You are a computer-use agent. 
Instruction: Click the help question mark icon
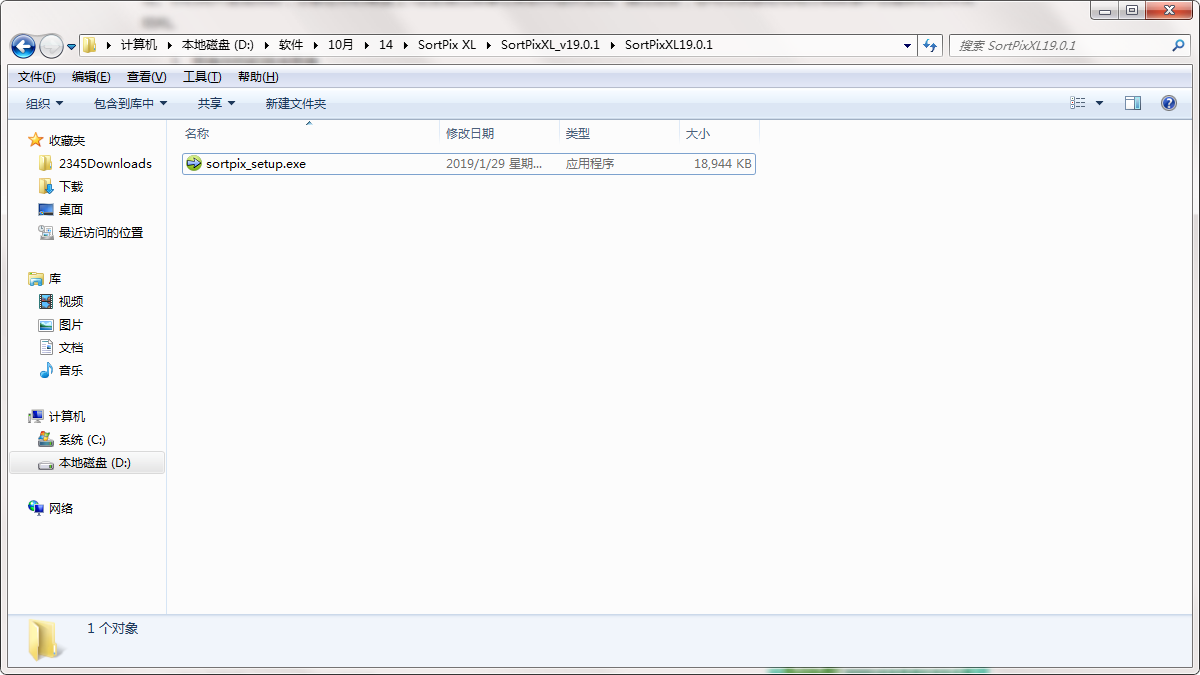(1168, 103)
